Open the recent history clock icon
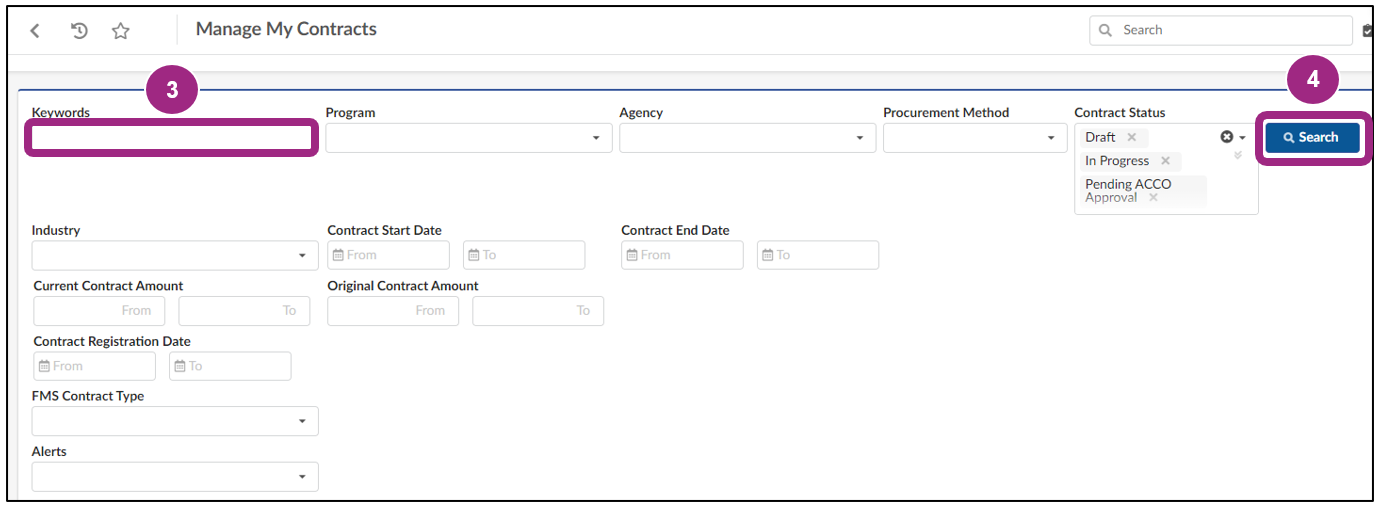 (x=79, y=31)
